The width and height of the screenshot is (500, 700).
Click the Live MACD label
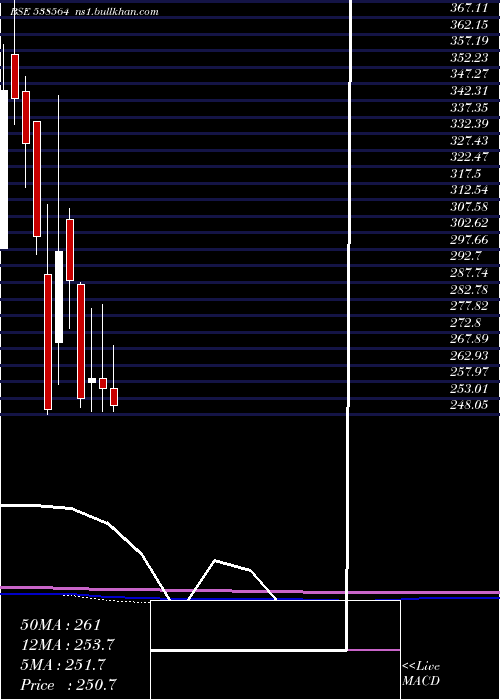click(421, 674)
